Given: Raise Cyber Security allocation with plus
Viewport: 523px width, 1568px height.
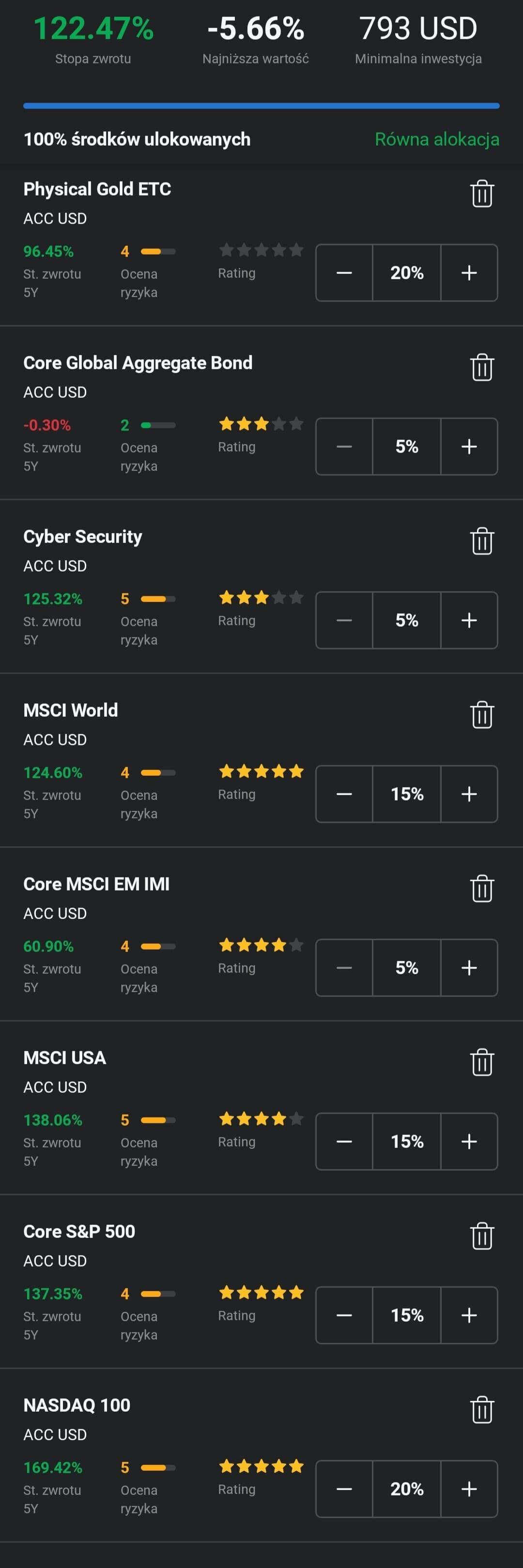Looking at the screenshot, I should click(469, 620).
